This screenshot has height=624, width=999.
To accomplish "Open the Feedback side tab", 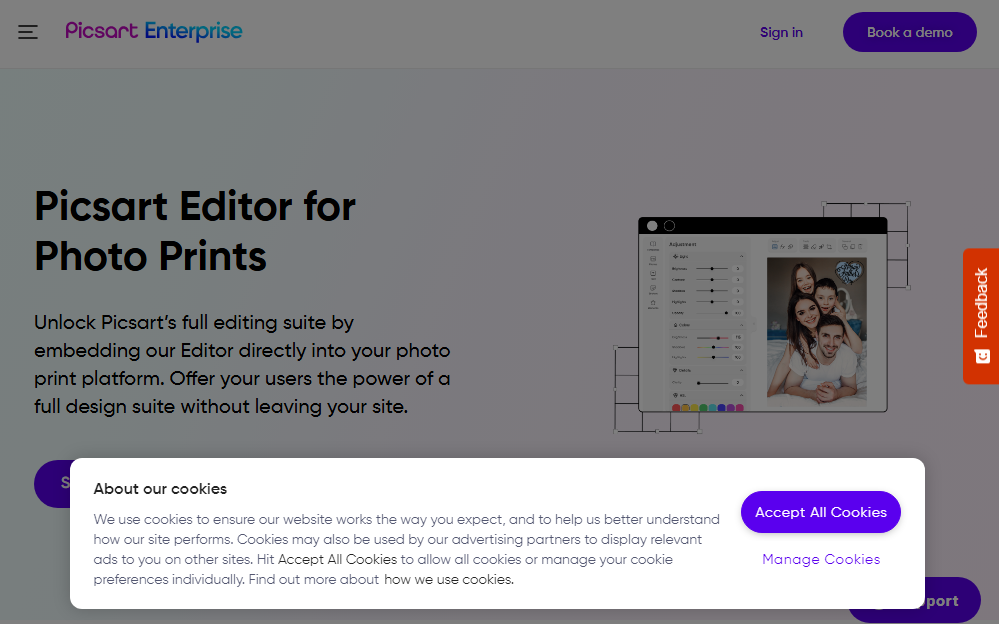I will coord(981,316).
